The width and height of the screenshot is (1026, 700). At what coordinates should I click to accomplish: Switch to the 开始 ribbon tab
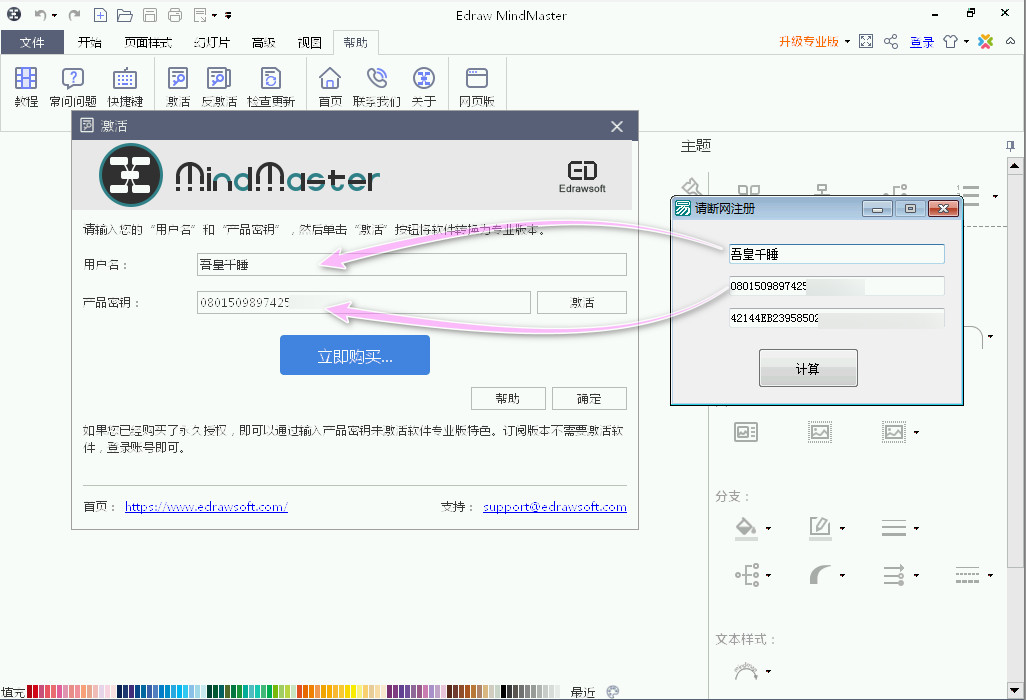pyautogui.click(x=90, y=43)
